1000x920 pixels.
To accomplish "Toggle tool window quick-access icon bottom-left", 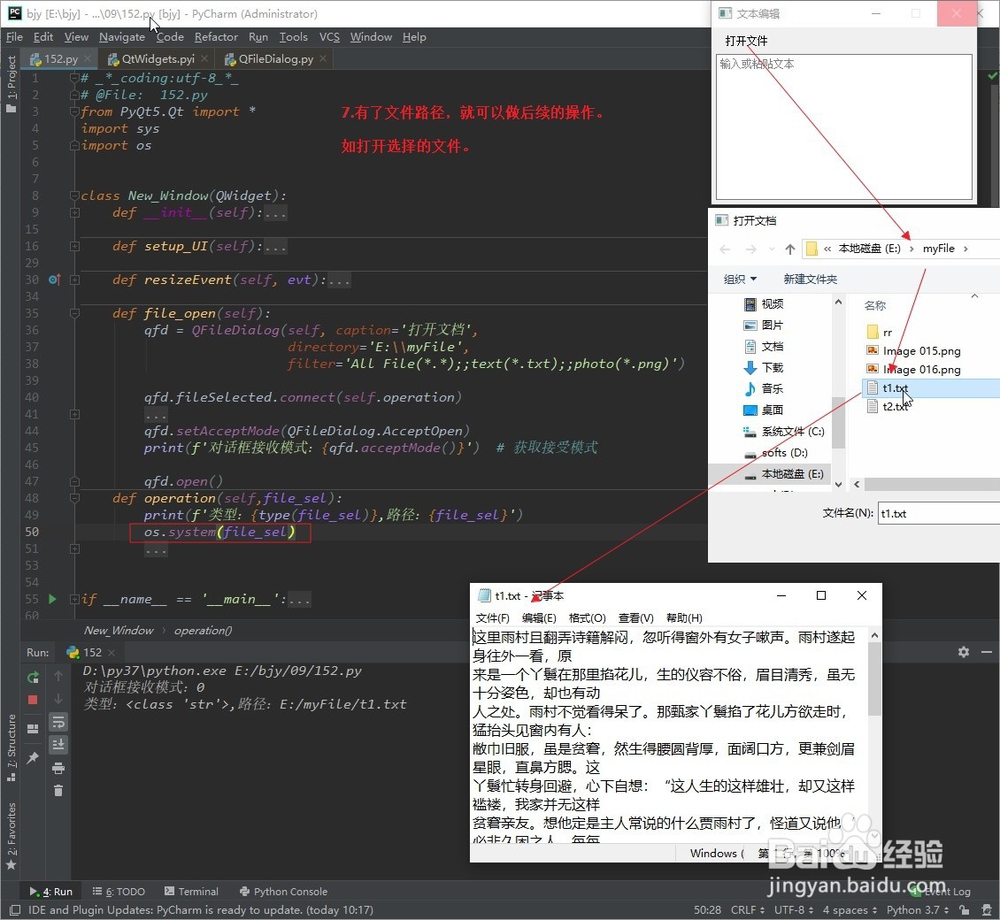I will click(x=15, y=910).
